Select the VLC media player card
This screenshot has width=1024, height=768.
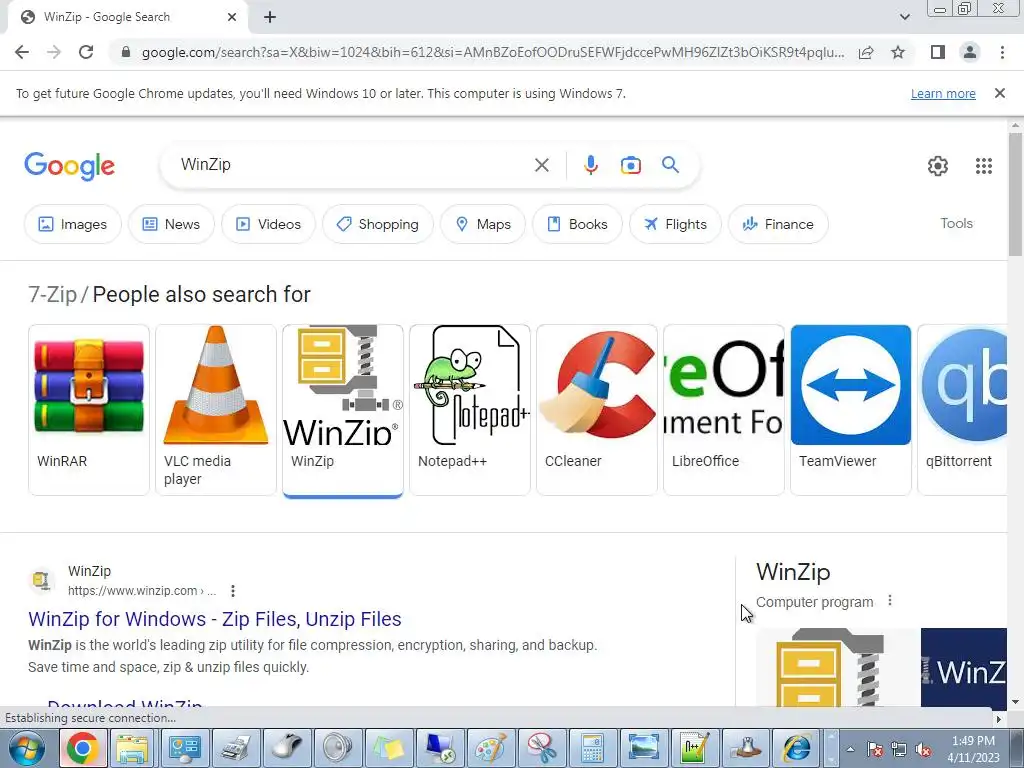click(216, 409)
